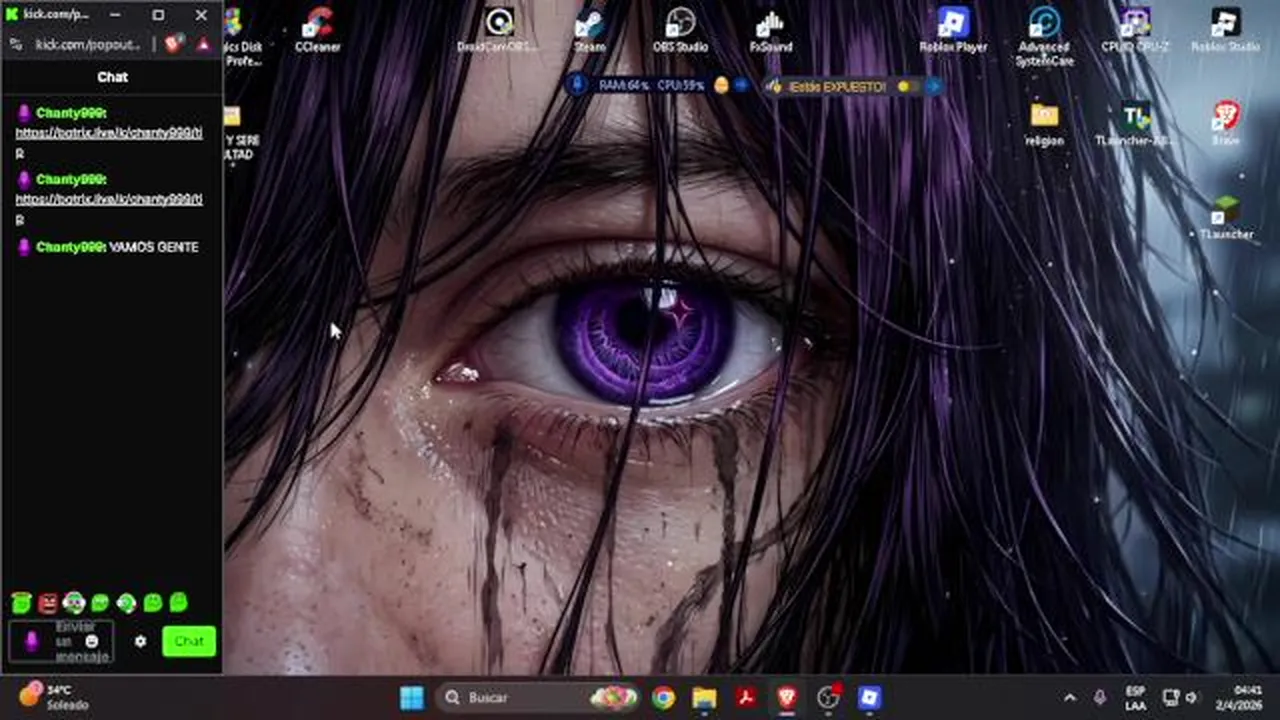Expand the EXPUESTO widget arrow
This screenshot has height=720, width=1280.
[x=932, y=87]
